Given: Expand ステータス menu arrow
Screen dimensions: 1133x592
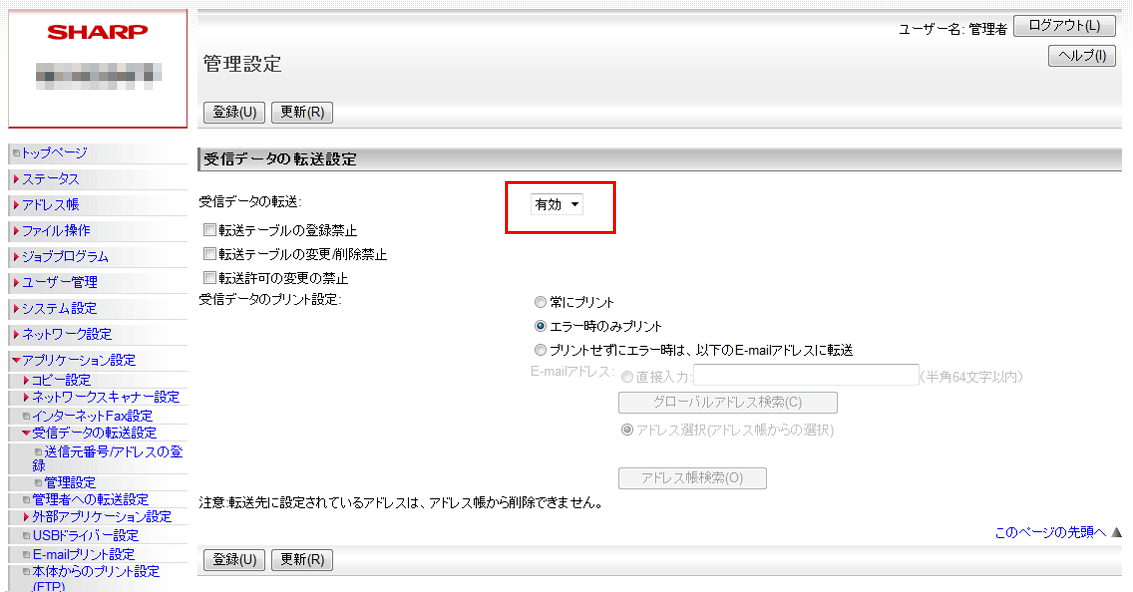Looking at the screenshot, I should point(16,179).
